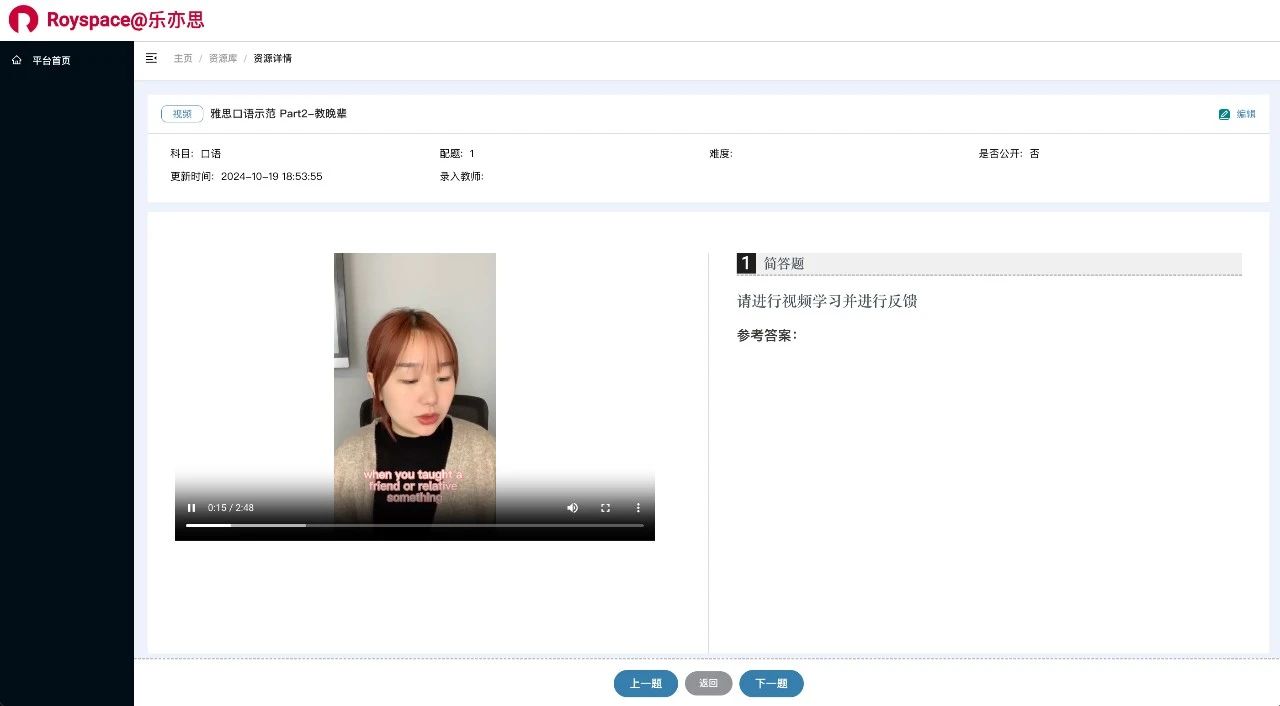The image size is (1280, 706).
Task: Click the 编辑 link
Action: [1246, 114]
